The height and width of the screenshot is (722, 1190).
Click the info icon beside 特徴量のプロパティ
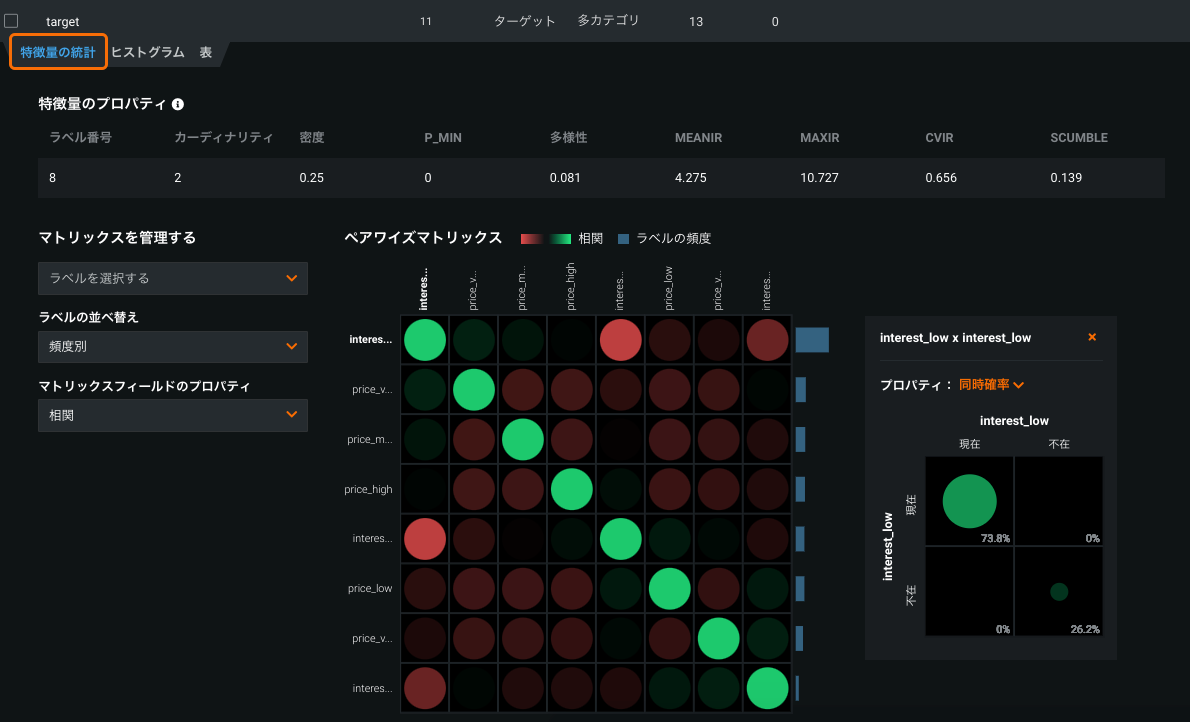point(178,104)
